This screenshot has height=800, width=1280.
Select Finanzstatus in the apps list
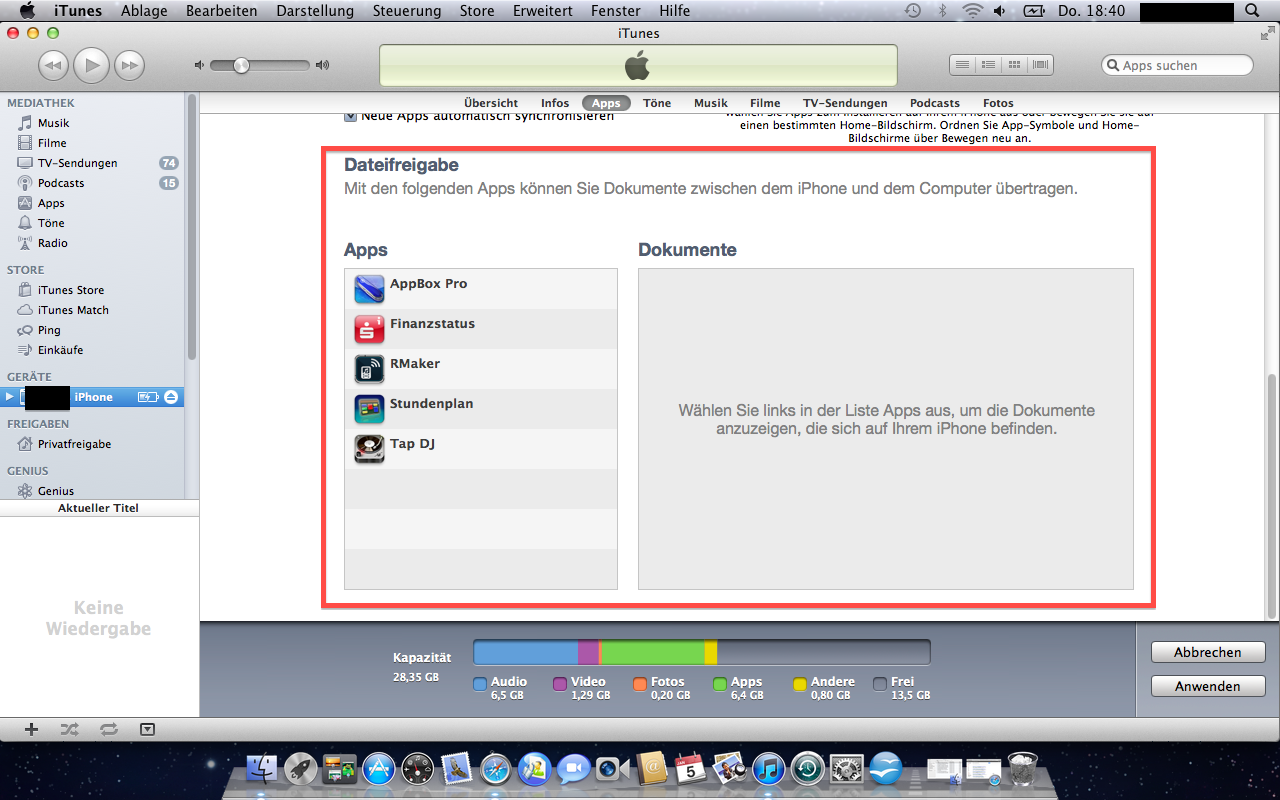(x=481, y=329)
